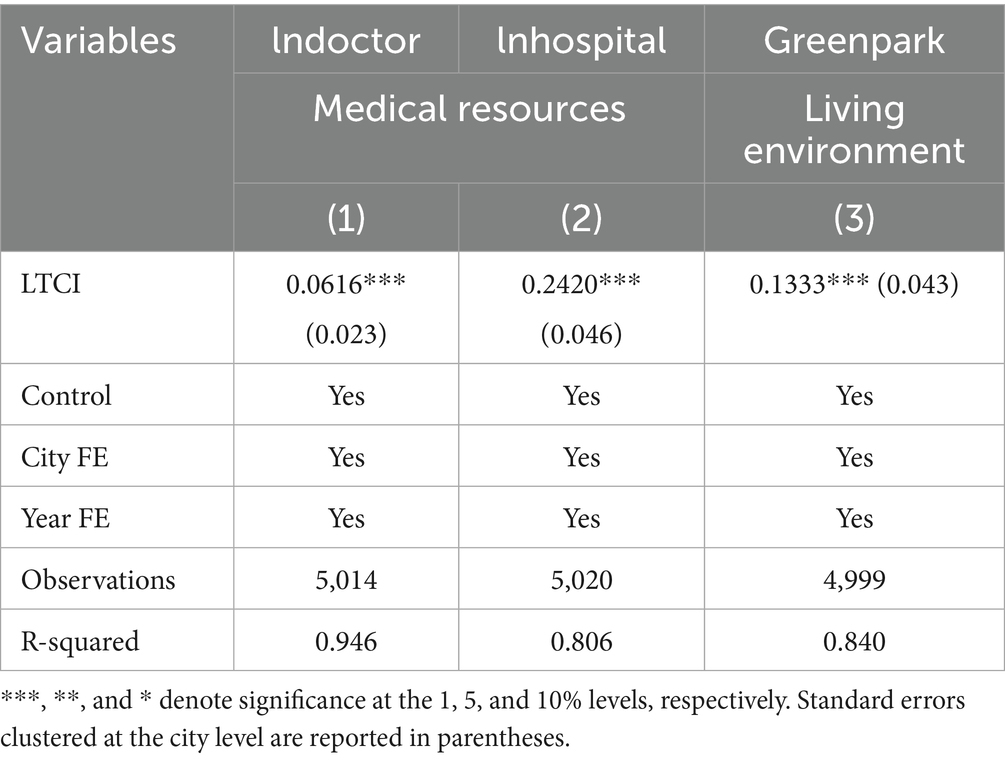
Task: Select the lndoctor column header
Action: click(346, 40)
